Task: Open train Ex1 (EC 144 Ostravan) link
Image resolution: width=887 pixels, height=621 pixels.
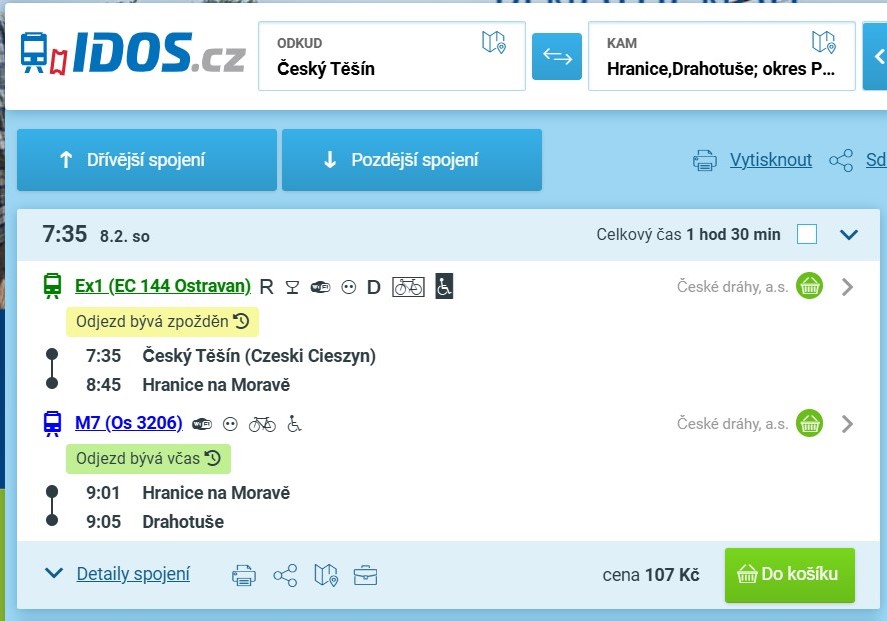Action: [x=163, y=286]
